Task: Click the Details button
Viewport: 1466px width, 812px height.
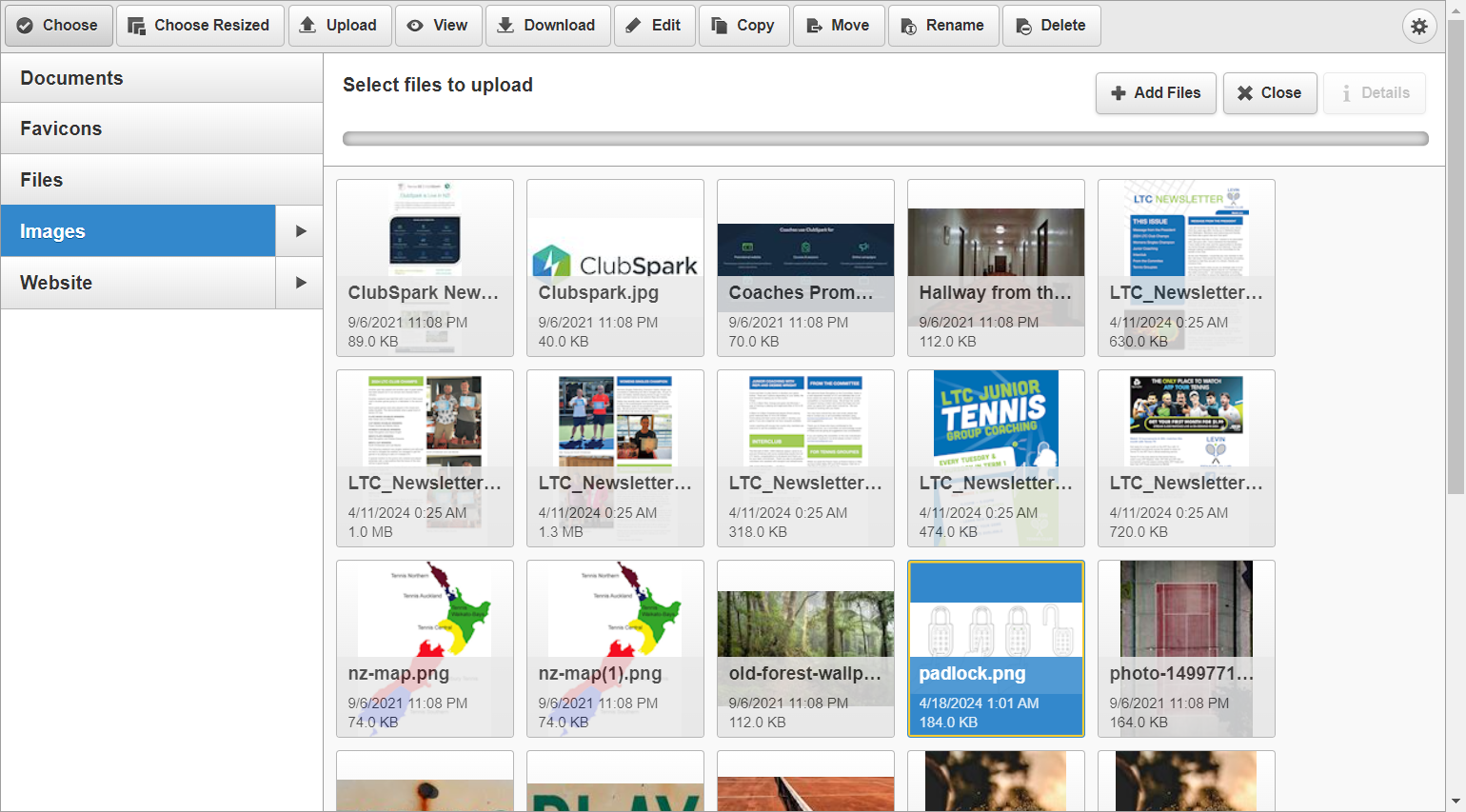Action: pos(1375,93)
